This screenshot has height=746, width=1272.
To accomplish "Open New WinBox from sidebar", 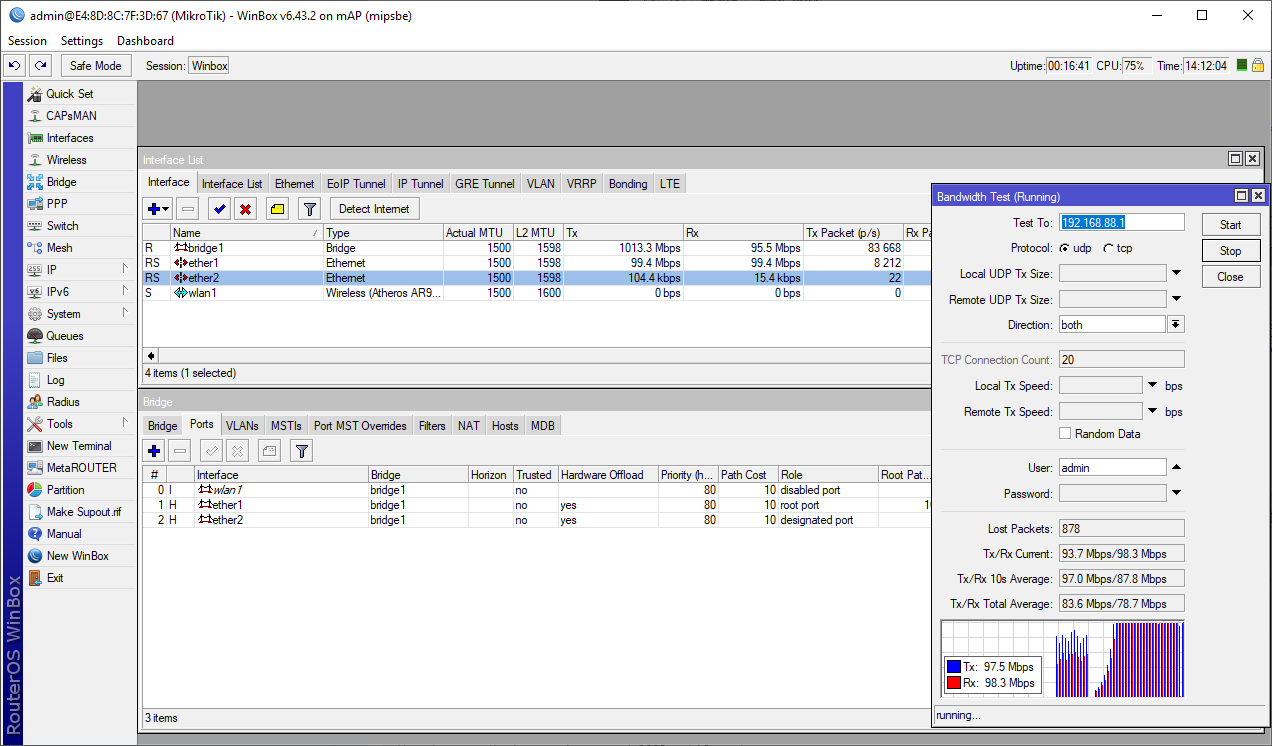I will (77, 556).
